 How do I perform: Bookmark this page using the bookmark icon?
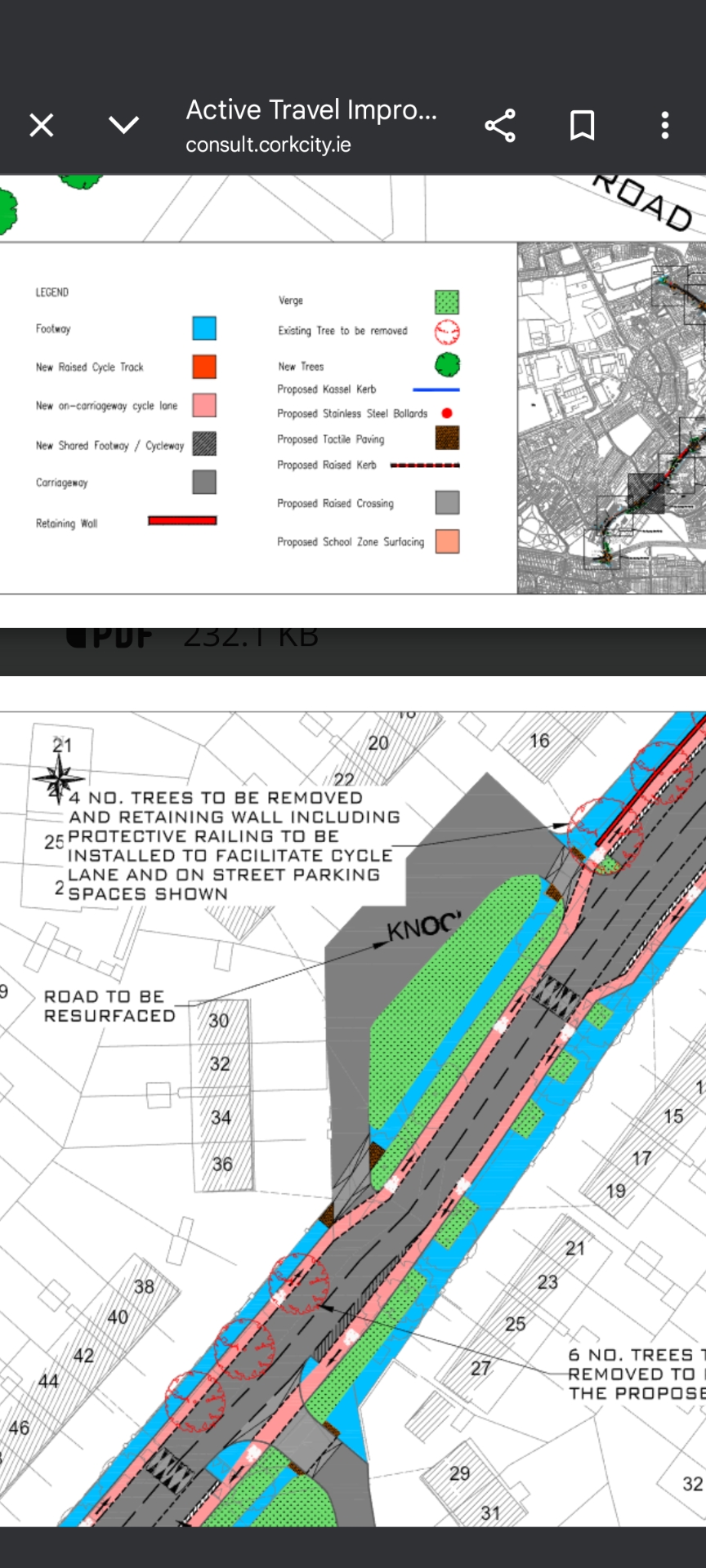coord(582,126)
